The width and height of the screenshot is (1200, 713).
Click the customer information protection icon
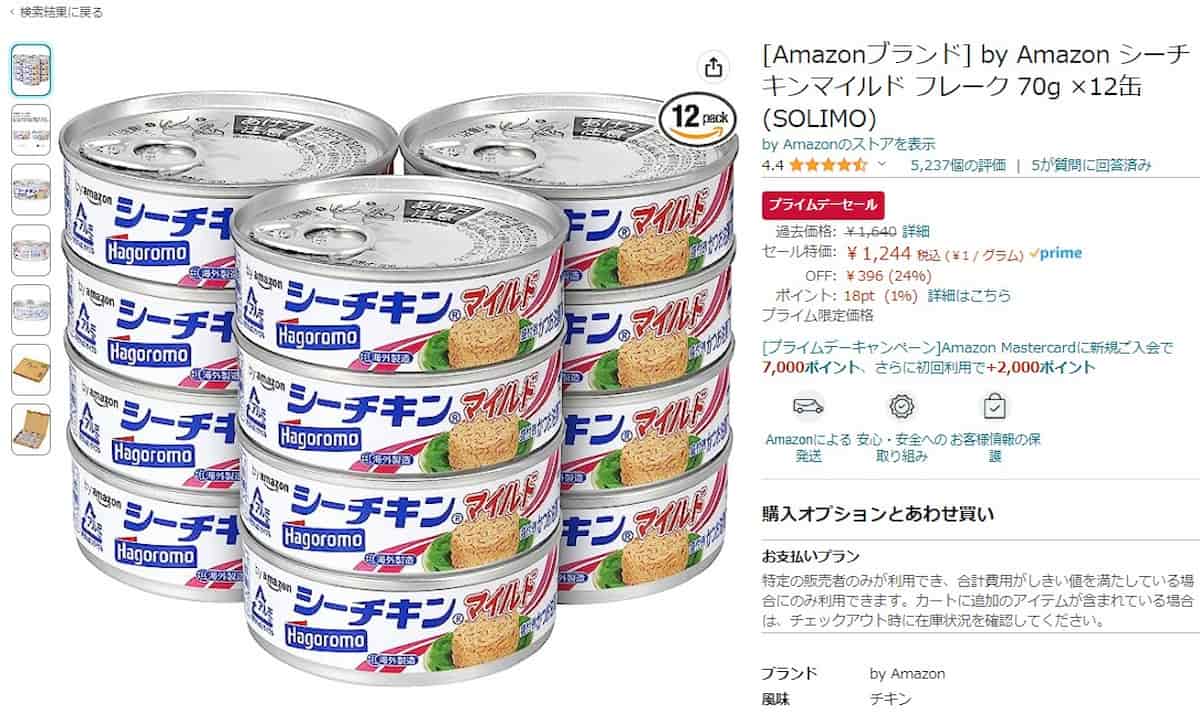[x=995, y=406]
